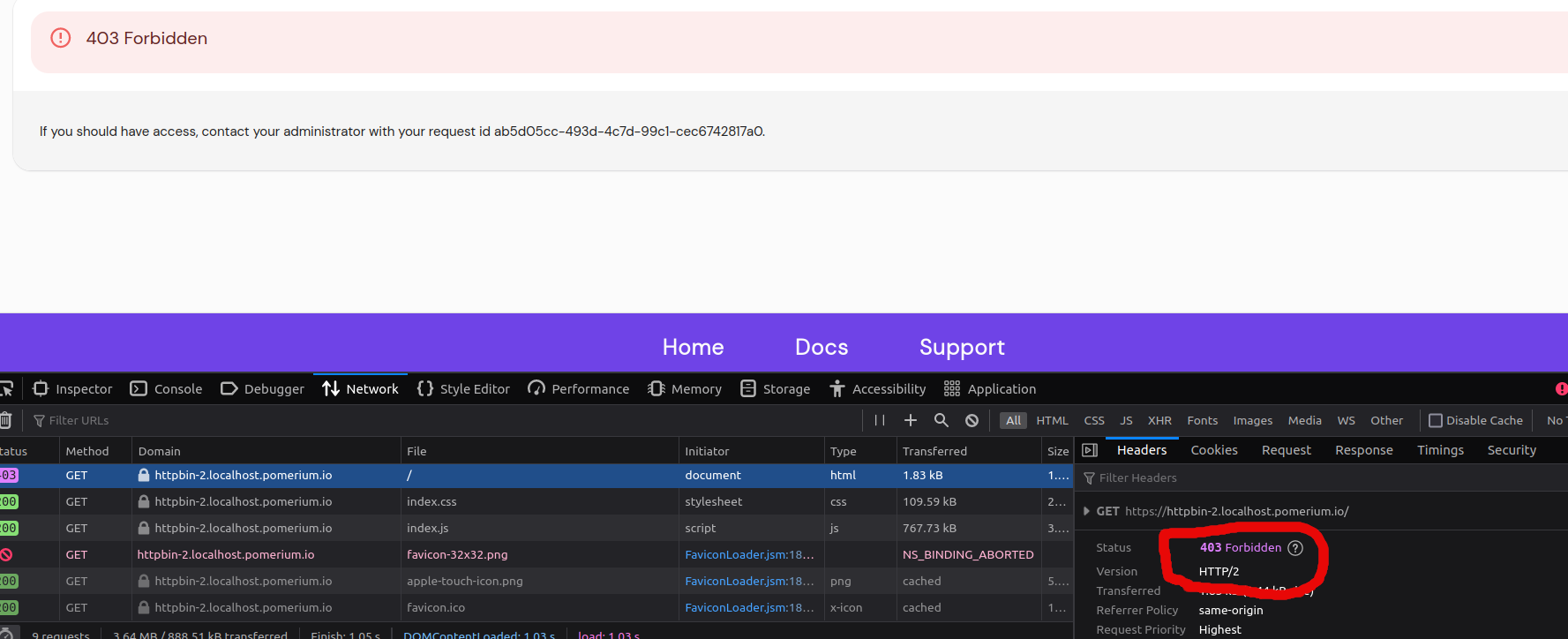Click the lock icon in the selected document row
This screenshot has width=1568, height=639.
144,475
